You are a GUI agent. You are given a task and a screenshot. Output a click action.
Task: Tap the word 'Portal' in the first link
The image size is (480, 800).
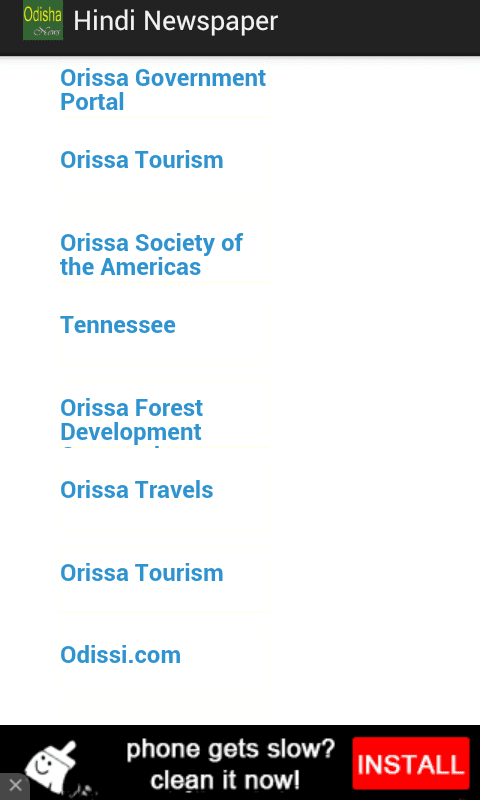point(92,103)
